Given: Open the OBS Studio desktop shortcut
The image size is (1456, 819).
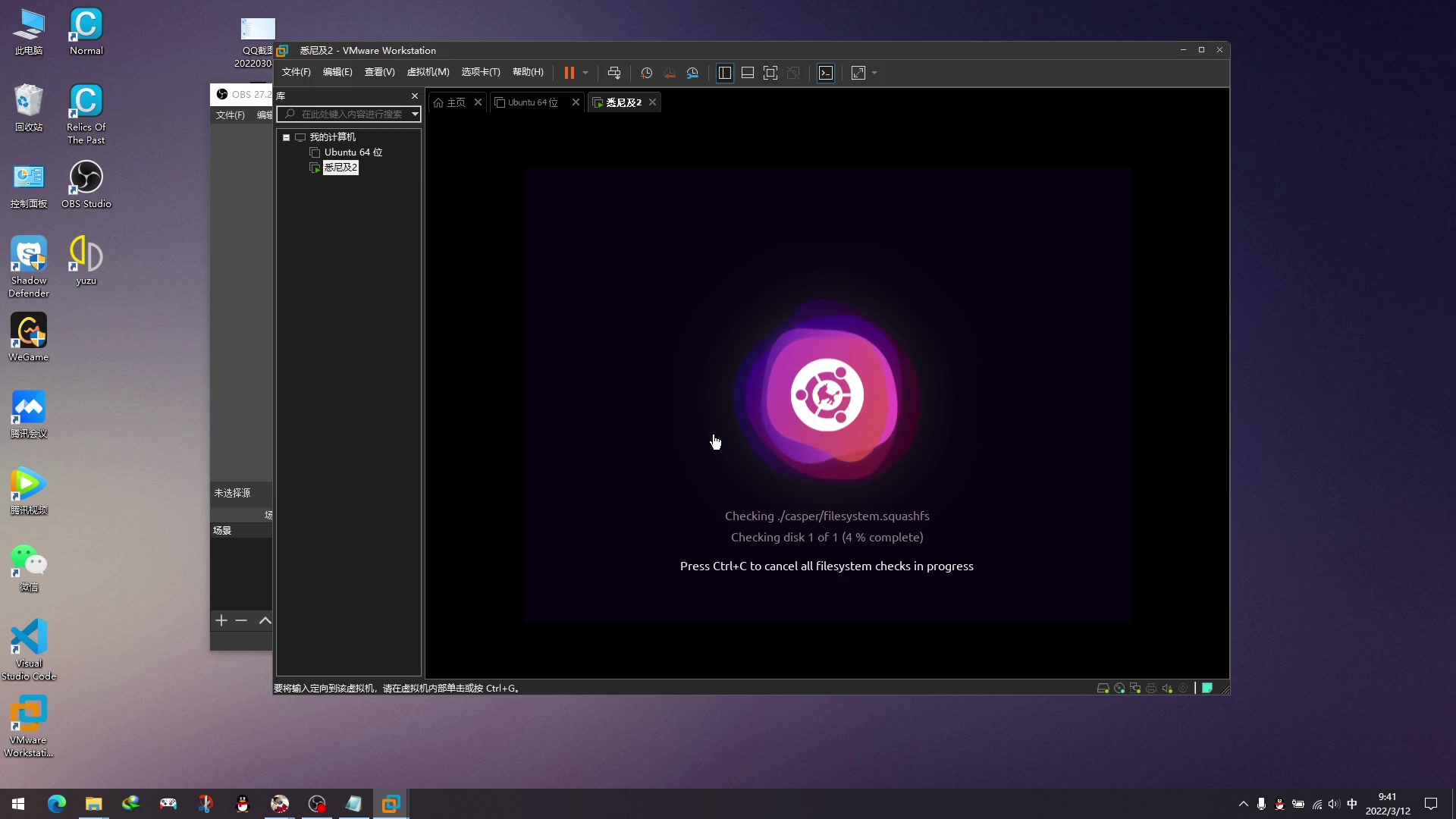Looking at the screenshot, I should point(86,184).
